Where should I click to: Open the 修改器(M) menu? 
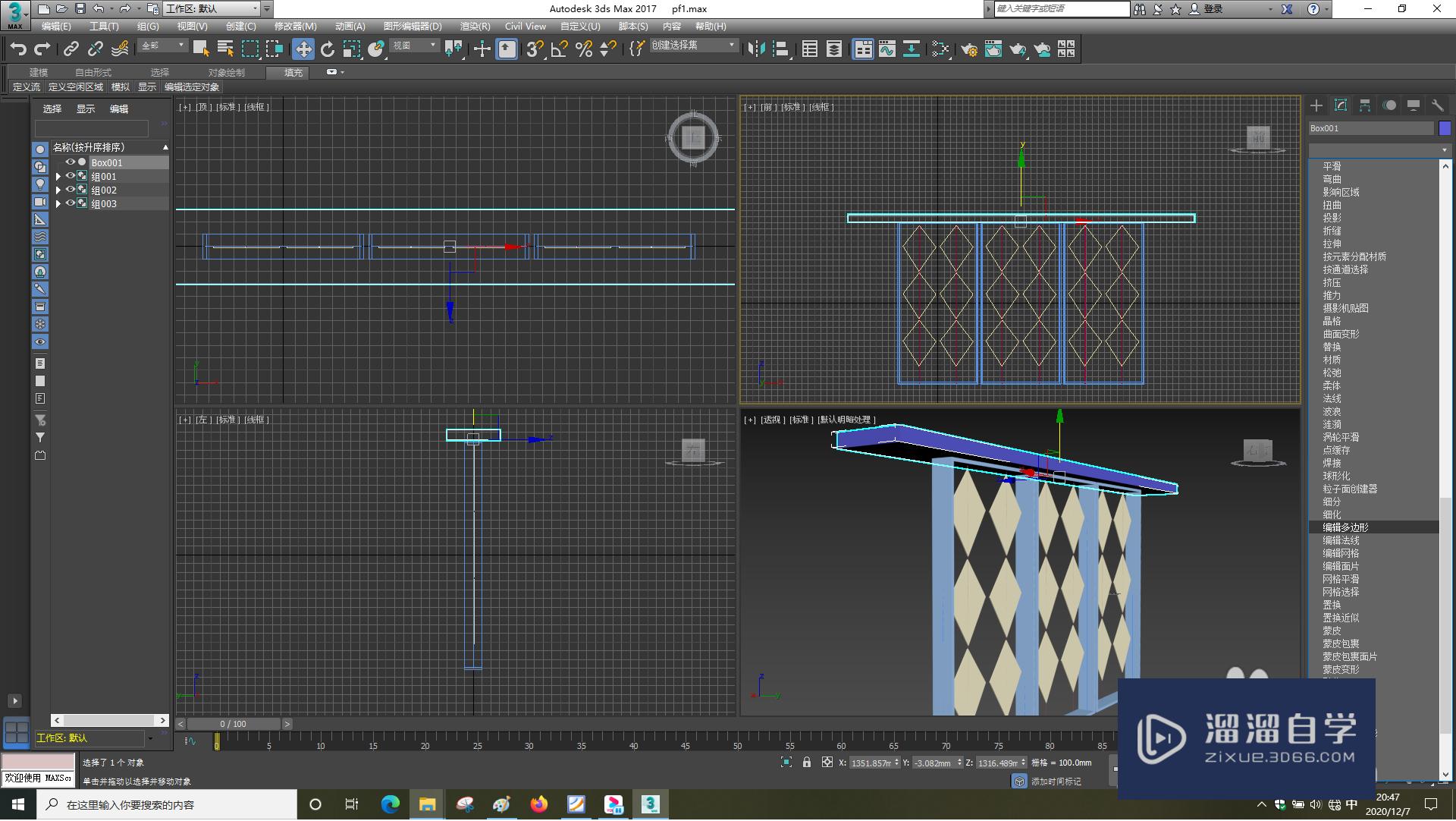[295, 27]
